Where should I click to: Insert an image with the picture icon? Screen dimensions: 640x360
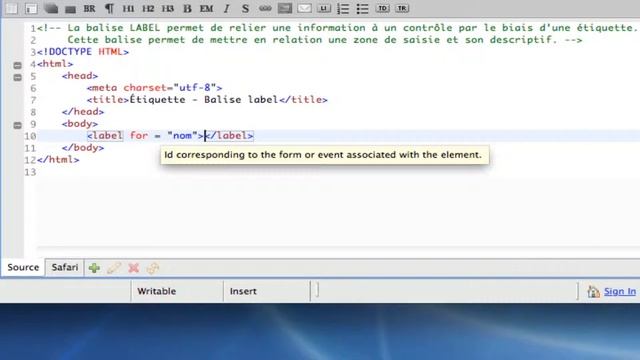click(x=284, y=9)
